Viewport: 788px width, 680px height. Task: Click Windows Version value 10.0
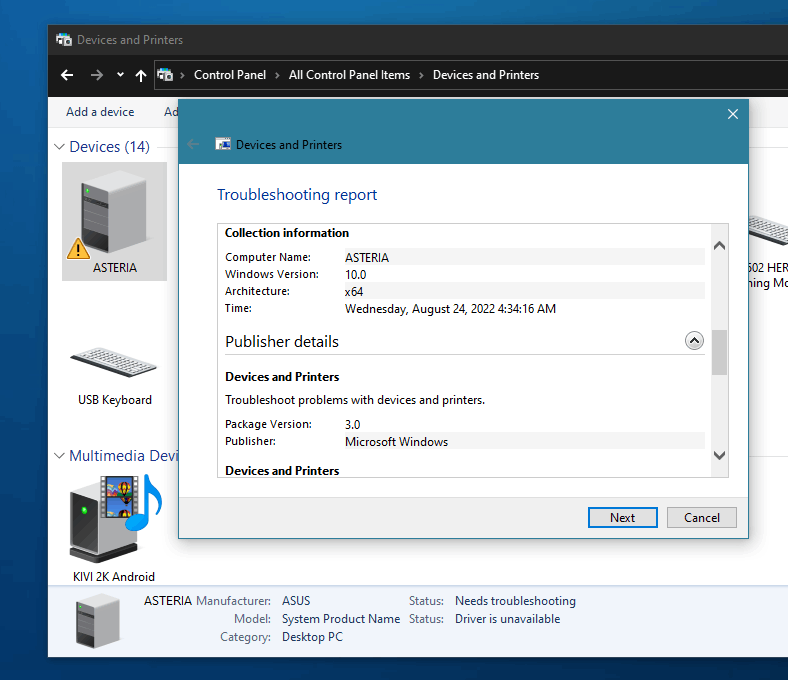(x=355, y=274)
